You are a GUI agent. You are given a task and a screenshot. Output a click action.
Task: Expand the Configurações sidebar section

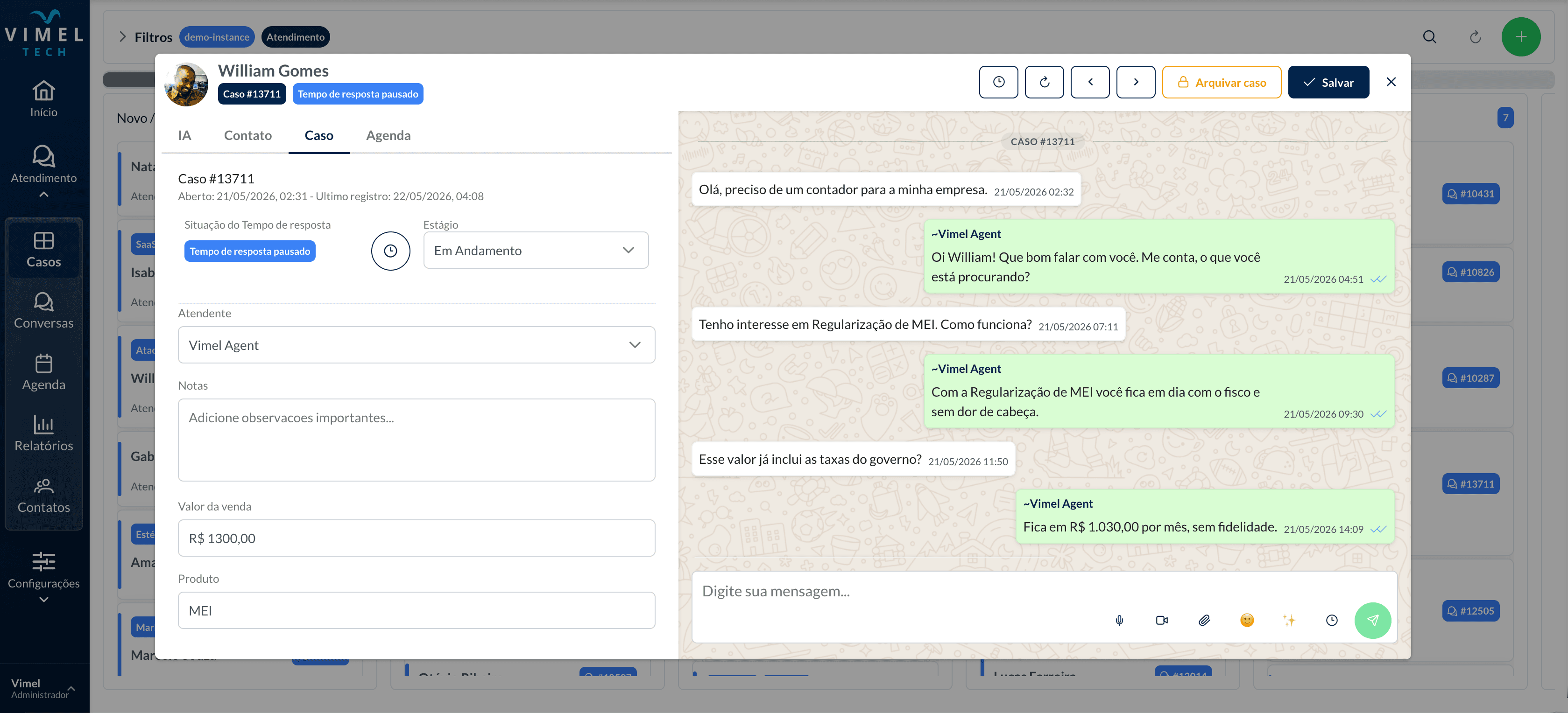point(44,576)
